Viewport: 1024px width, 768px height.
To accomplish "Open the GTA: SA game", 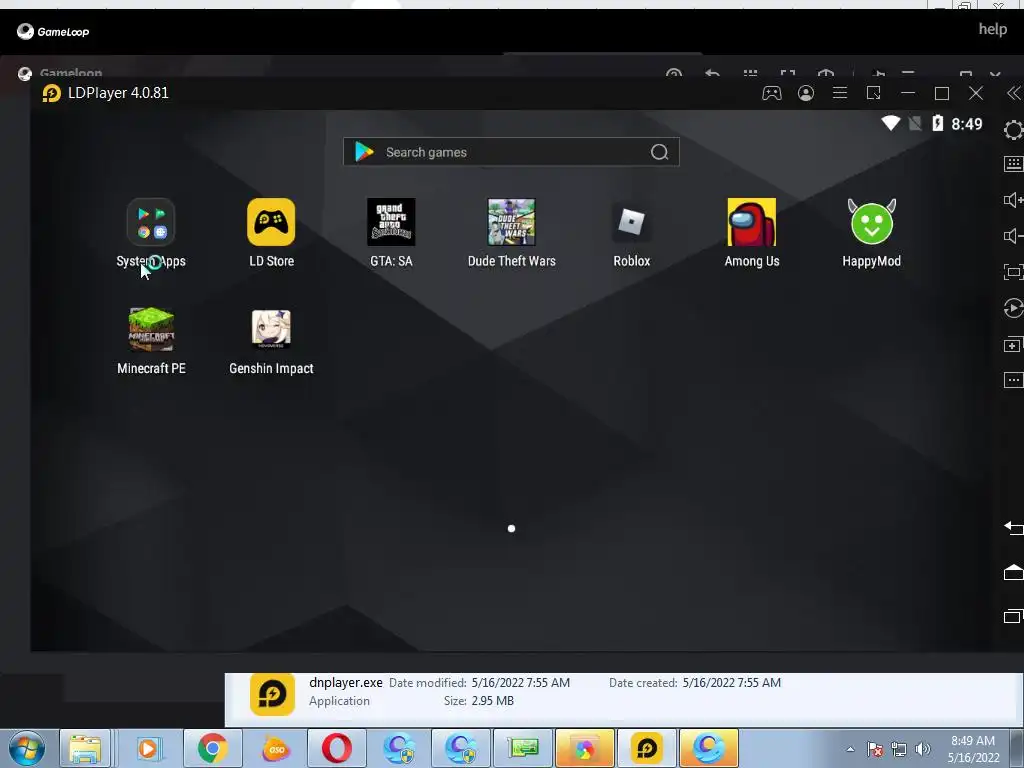I will [391, 222].
